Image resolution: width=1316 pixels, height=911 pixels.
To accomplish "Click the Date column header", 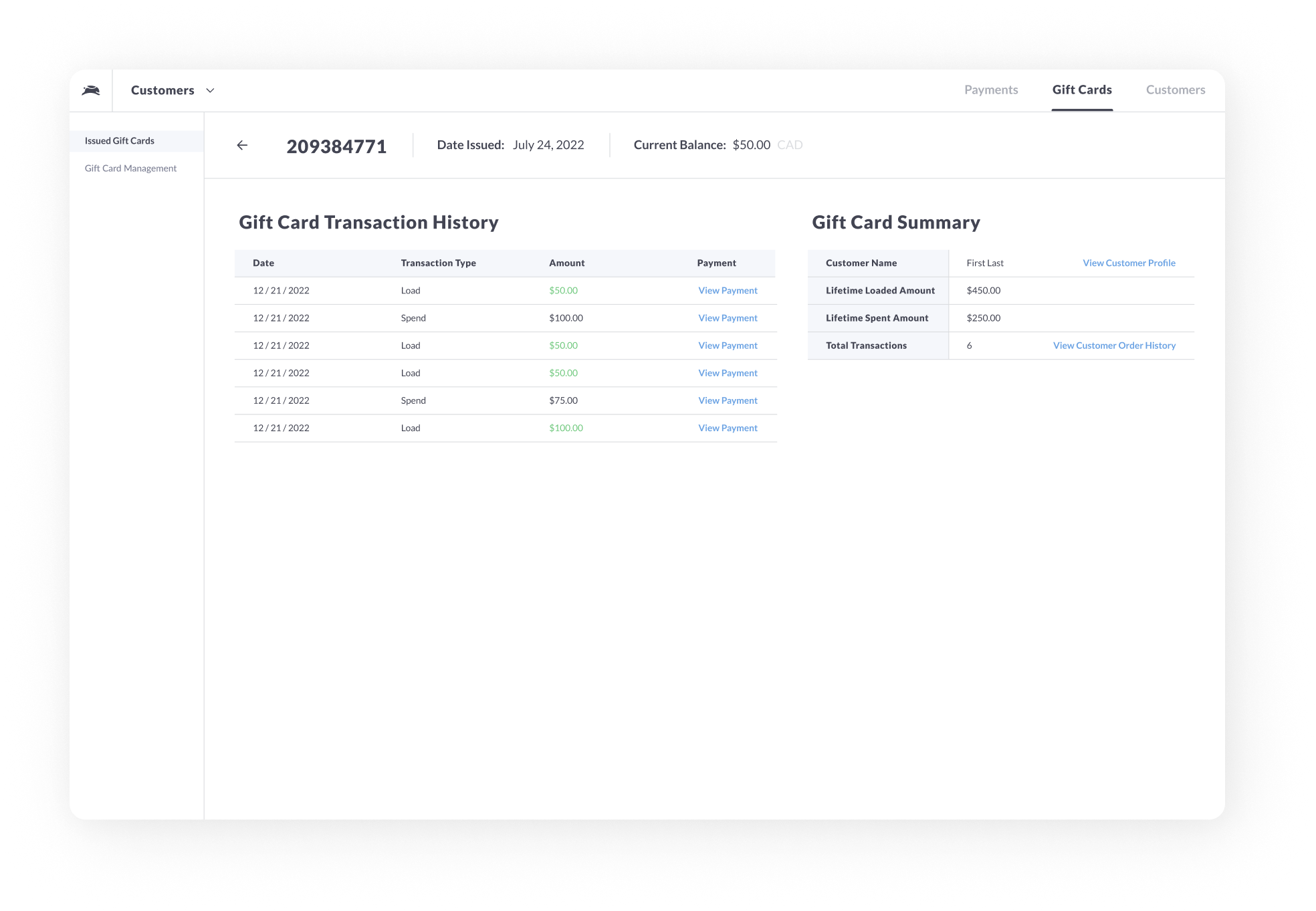I will coord(263,263).
